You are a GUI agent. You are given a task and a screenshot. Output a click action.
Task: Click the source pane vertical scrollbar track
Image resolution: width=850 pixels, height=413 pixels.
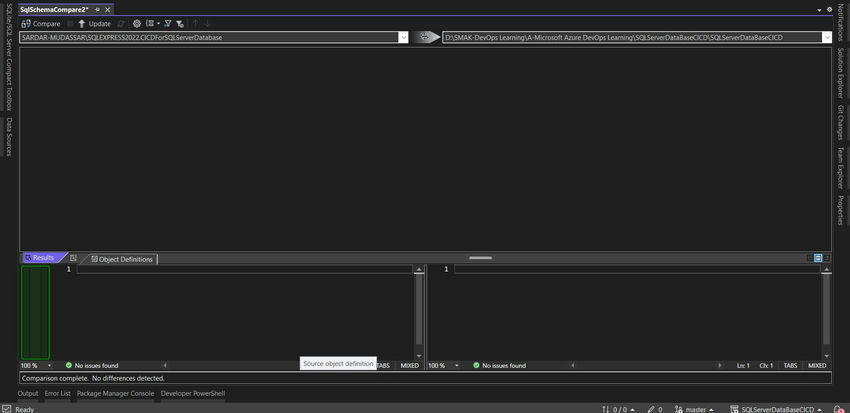(419, 312)
